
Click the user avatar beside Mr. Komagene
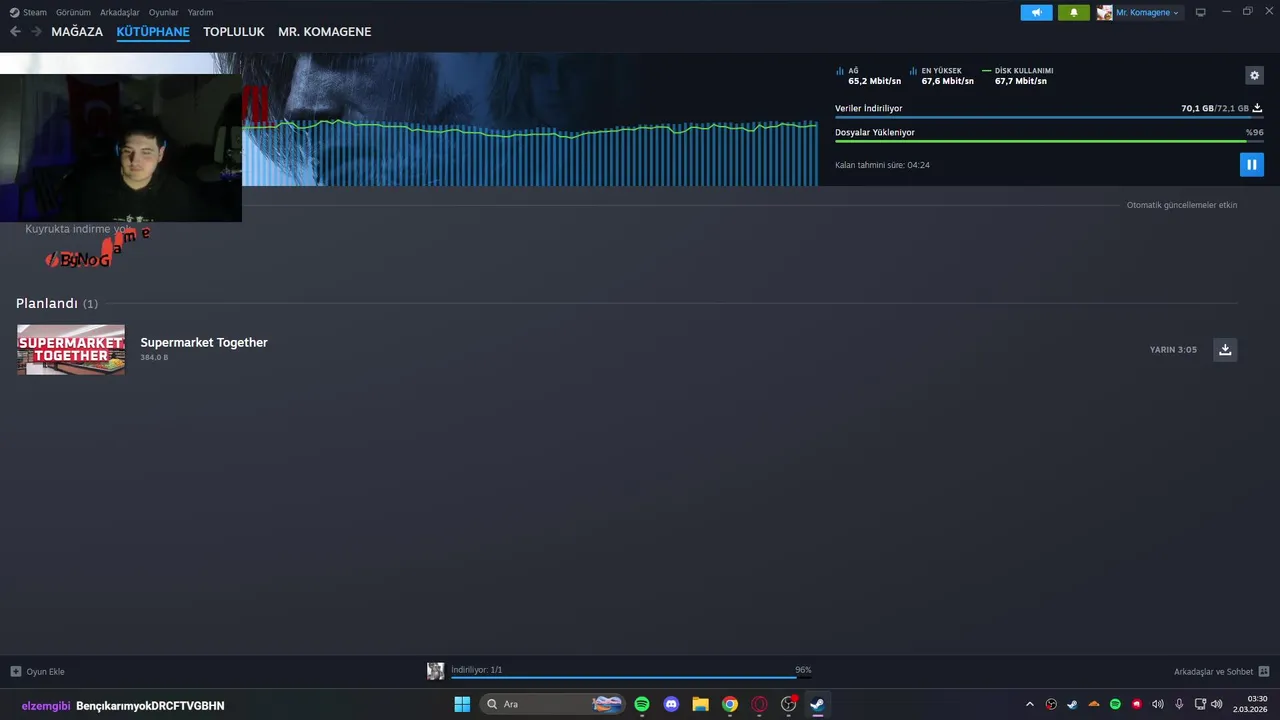point(1104,13)
